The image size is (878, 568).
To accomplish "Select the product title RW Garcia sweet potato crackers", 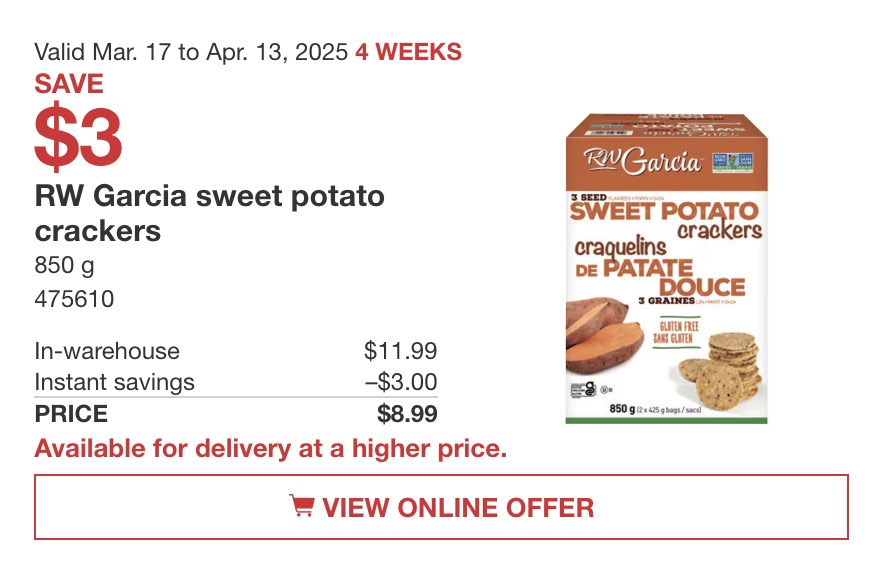I will pos(209,213).
